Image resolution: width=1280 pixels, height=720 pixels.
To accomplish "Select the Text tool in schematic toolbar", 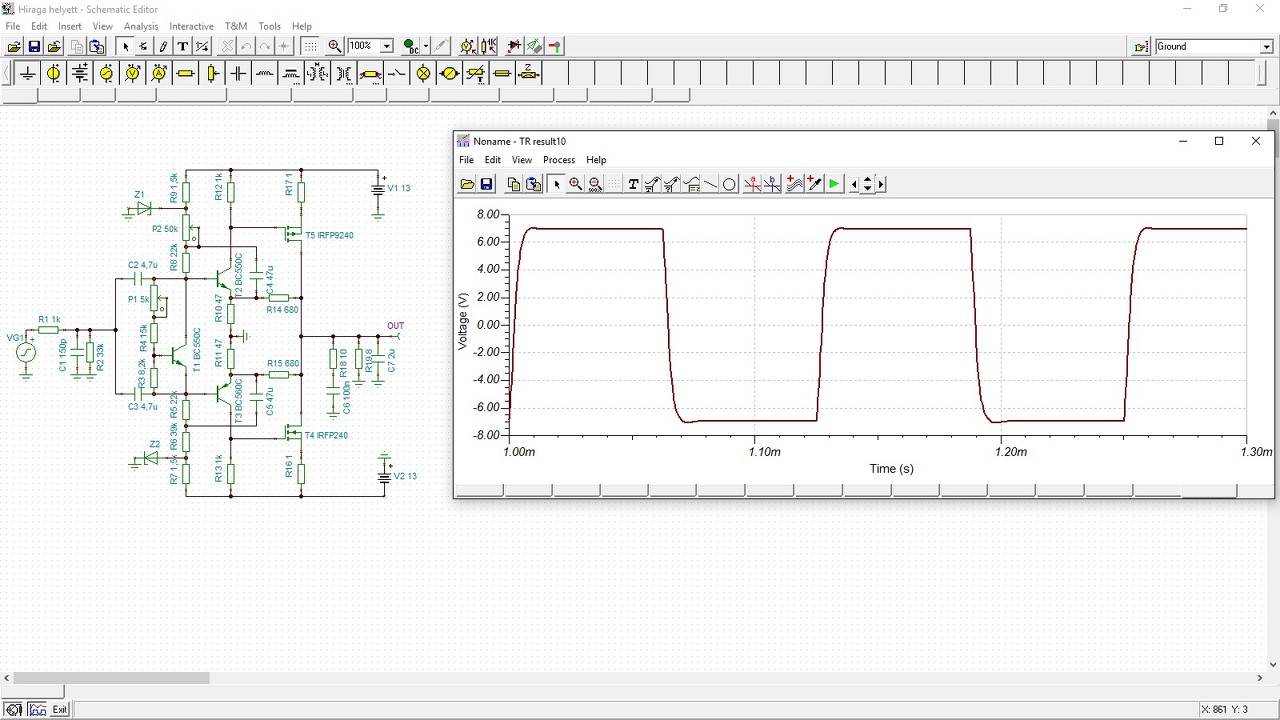I will (x=183, y=46).
